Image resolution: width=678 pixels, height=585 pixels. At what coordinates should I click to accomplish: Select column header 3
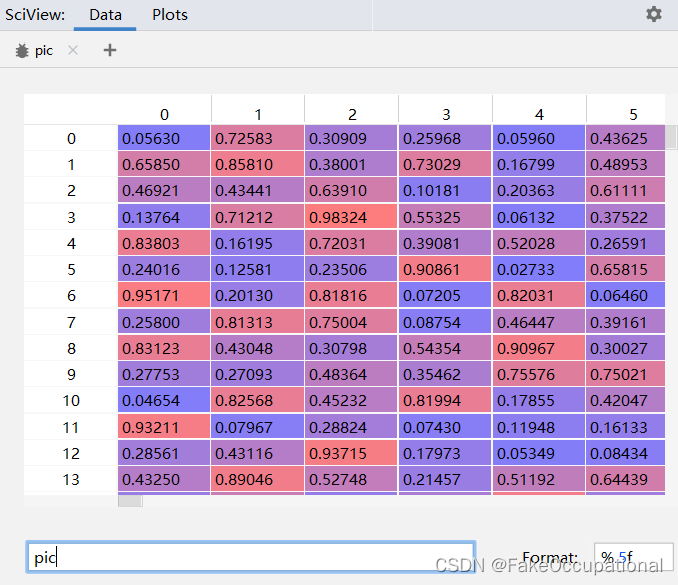[x=446, y=114]
